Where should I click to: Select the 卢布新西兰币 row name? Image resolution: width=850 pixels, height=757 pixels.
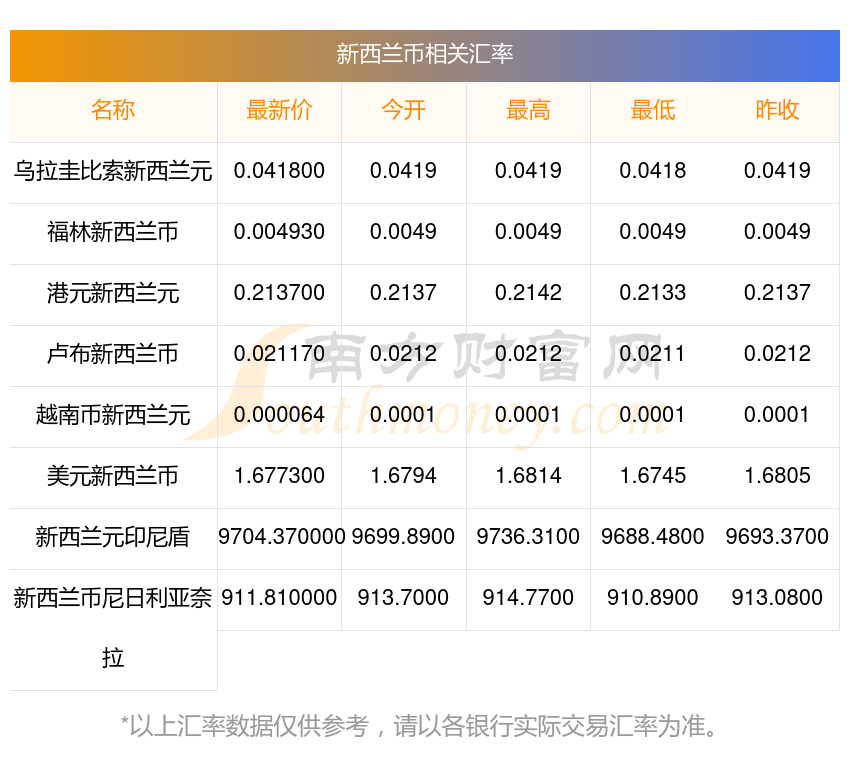click(x=113, y=354)
